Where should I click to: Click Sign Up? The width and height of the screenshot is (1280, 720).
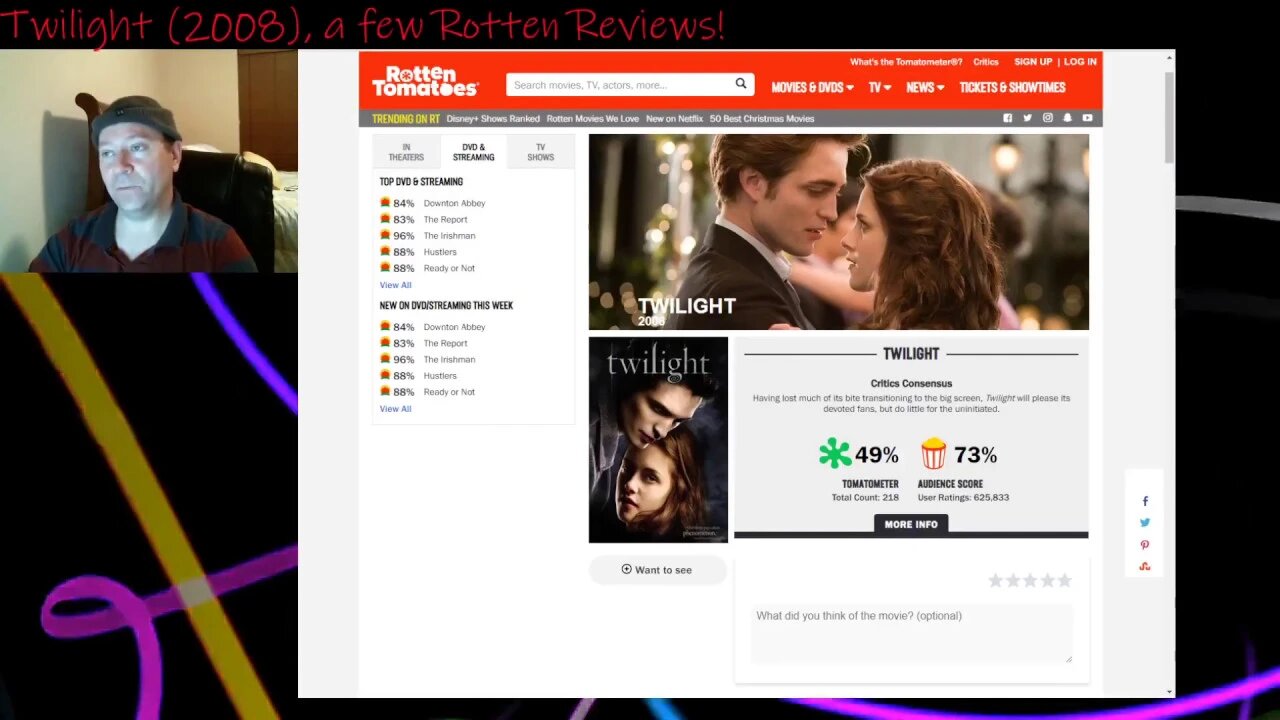[x=1033, y=62]
